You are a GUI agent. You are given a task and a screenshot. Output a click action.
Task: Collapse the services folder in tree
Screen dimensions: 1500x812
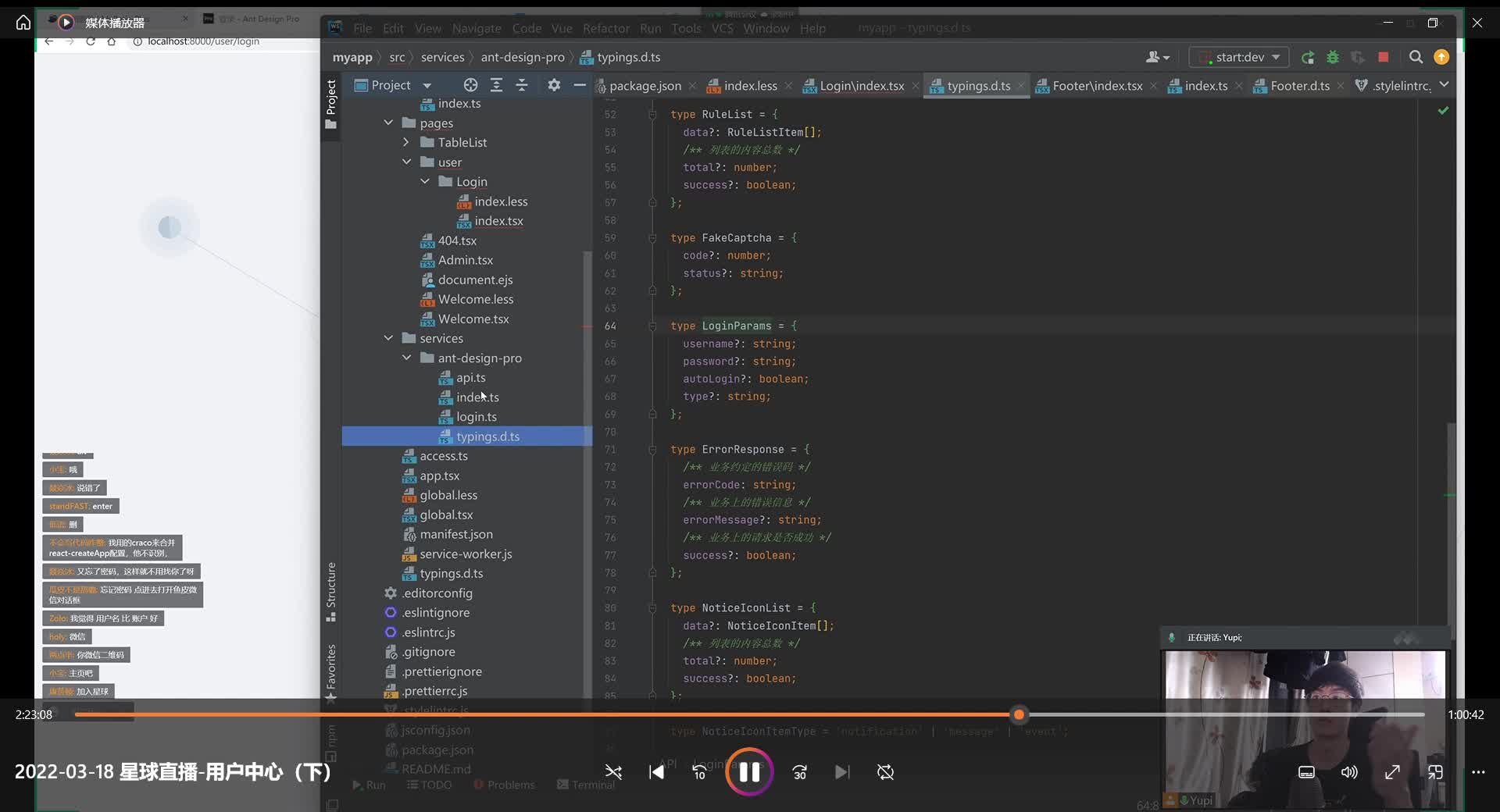click(x=388, y=338)
